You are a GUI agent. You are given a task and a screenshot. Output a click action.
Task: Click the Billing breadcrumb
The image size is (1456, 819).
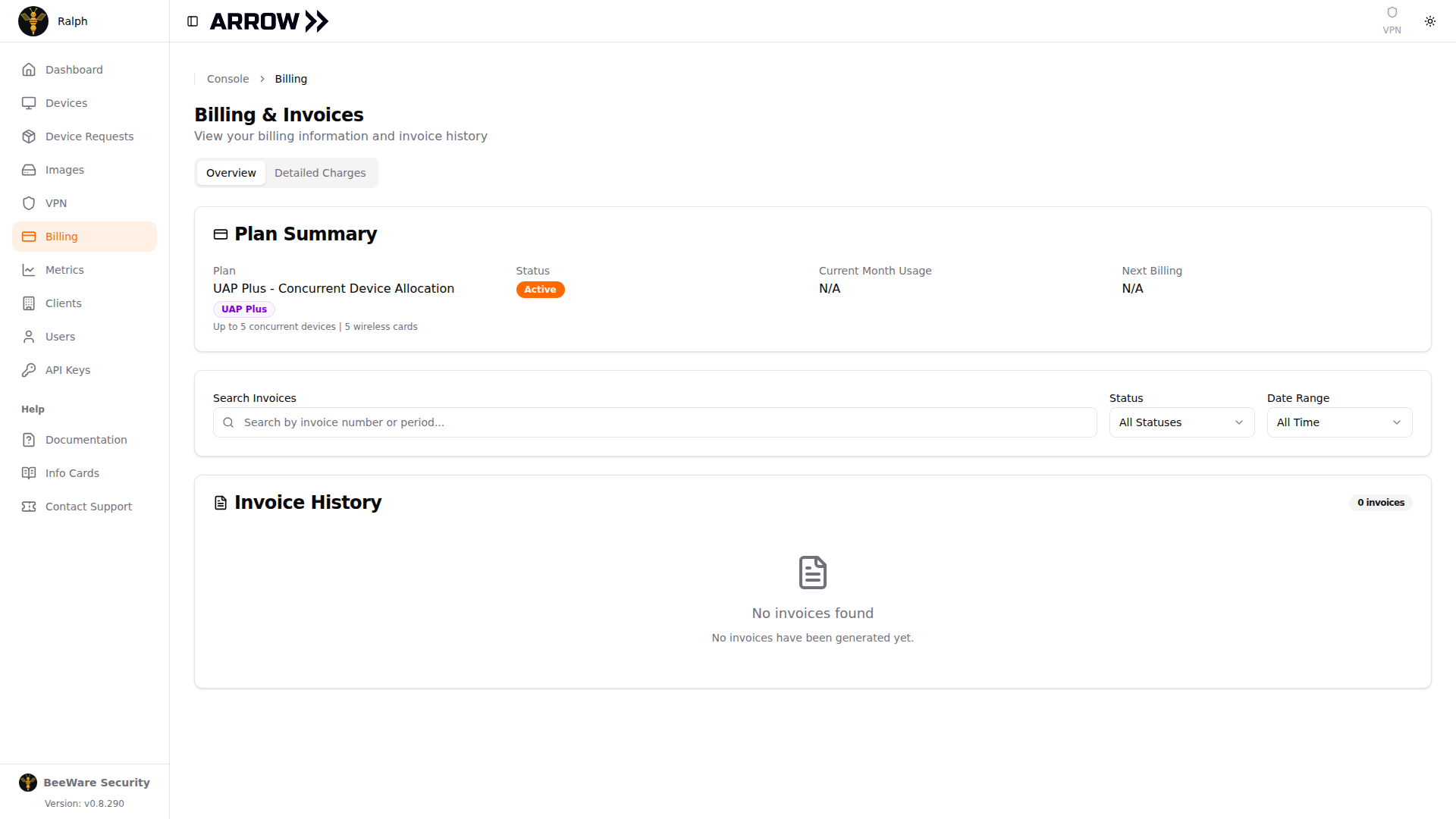291,79
